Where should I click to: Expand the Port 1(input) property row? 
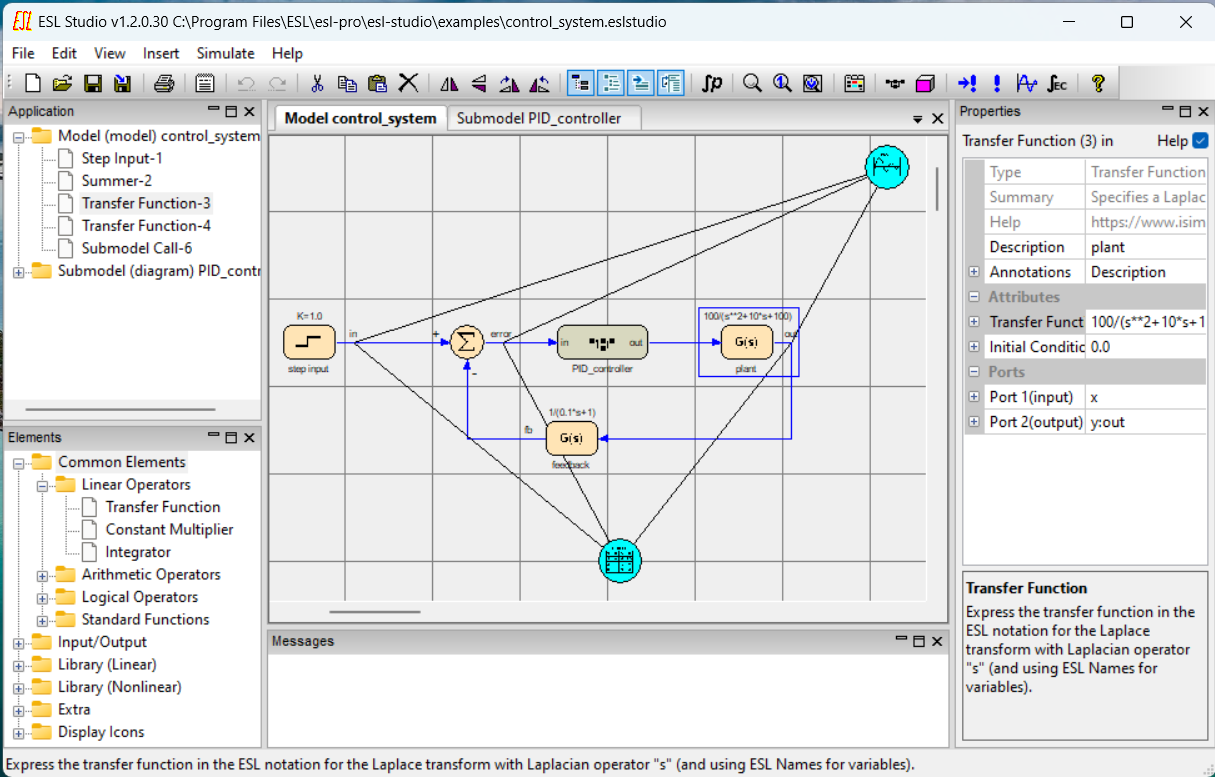click(x=974, y=397)
